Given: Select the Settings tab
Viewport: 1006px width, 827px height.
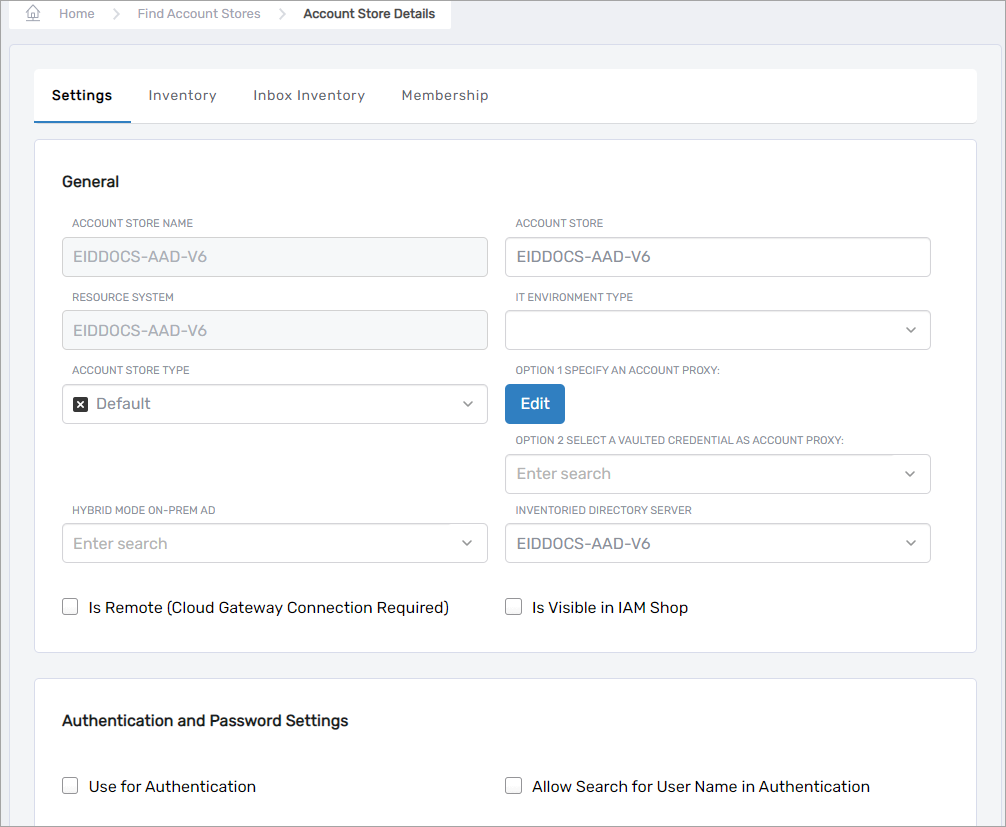Looking at the screenshot, I should pos(82,96).
